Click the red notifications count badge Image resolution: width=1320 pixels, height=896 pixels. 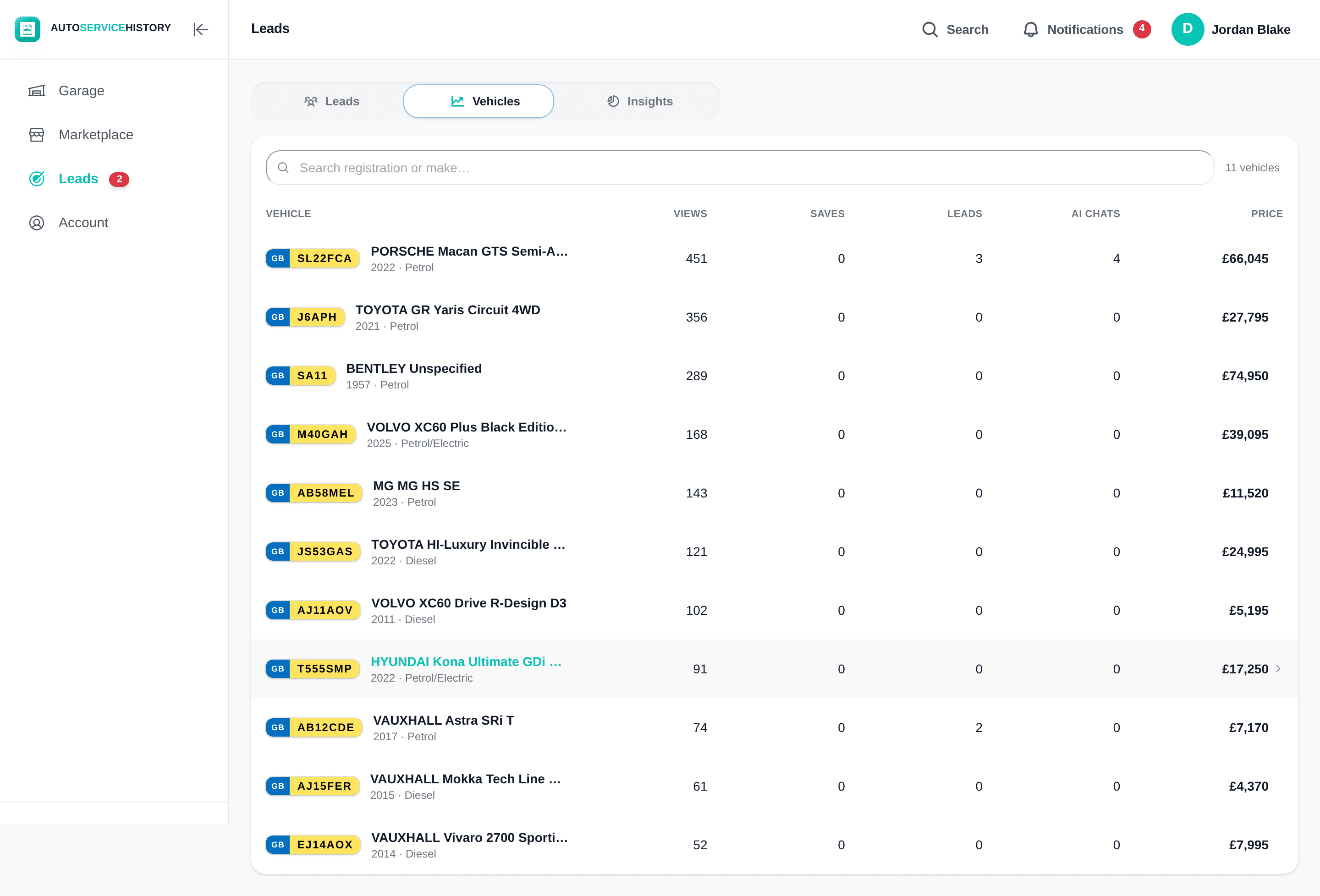1142,29
